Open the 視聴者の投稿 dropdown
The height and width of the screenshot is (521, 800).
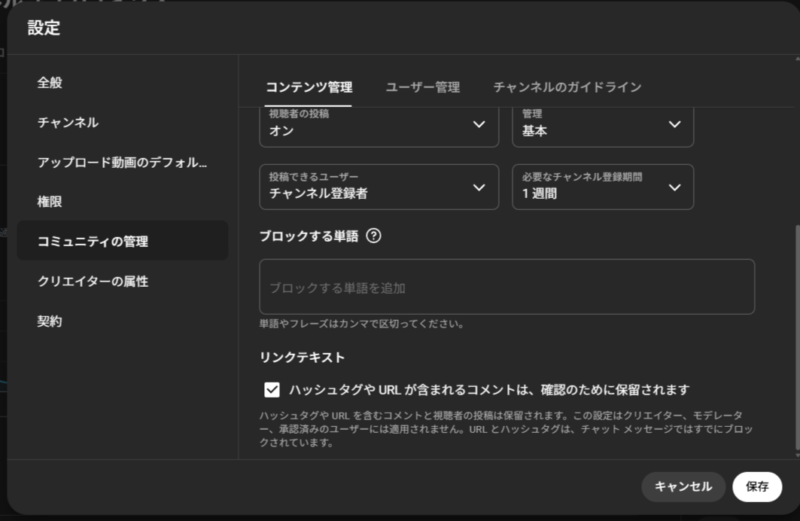pyautogui.click(x=378, y=124)
